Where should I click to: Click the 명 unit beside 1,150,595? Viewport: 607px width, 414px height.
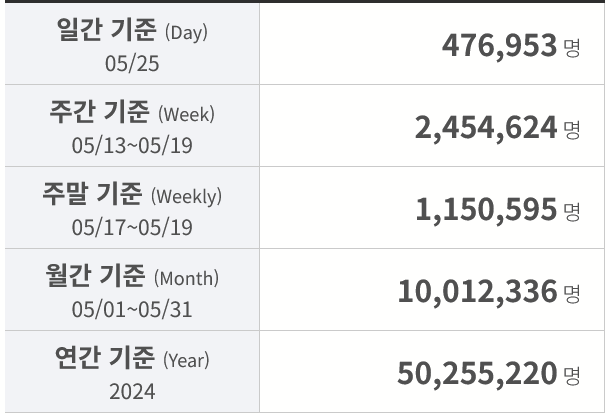572,212
